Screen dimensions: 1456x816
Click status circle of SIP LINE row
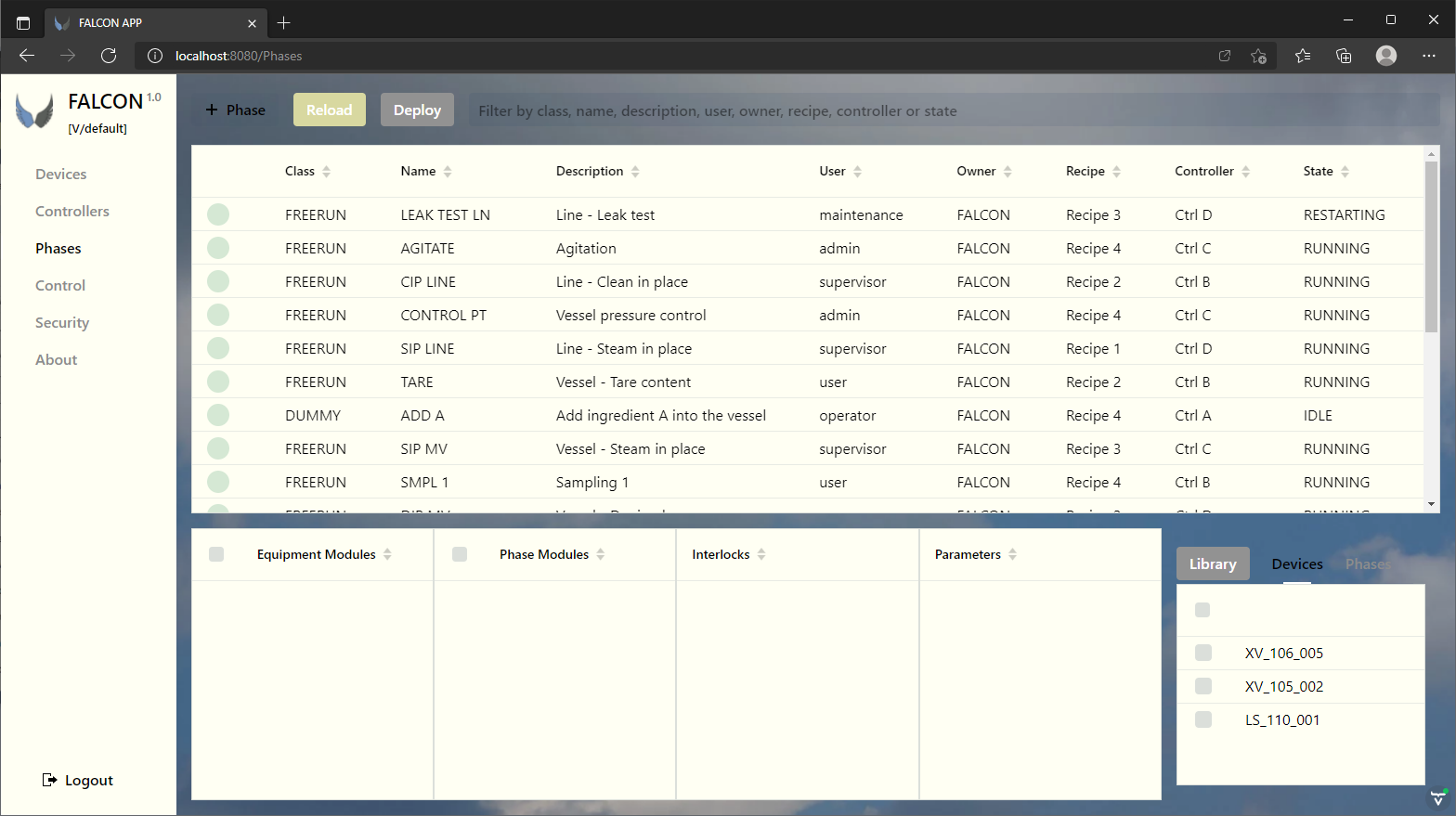tap(218, 348)
